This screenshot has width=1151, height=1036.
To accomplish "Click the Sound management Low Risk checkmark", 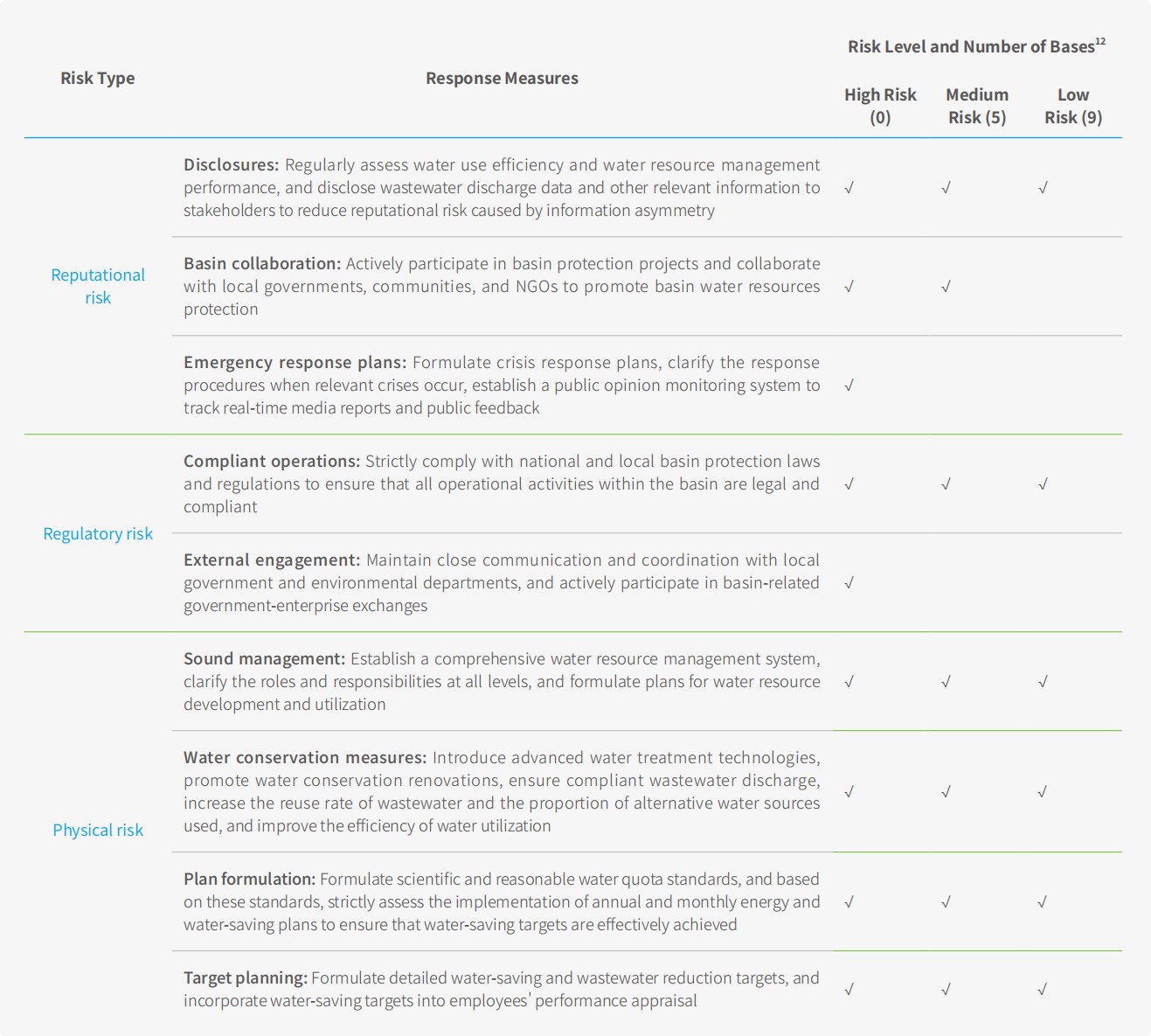I will click(x=1043, y=682).
